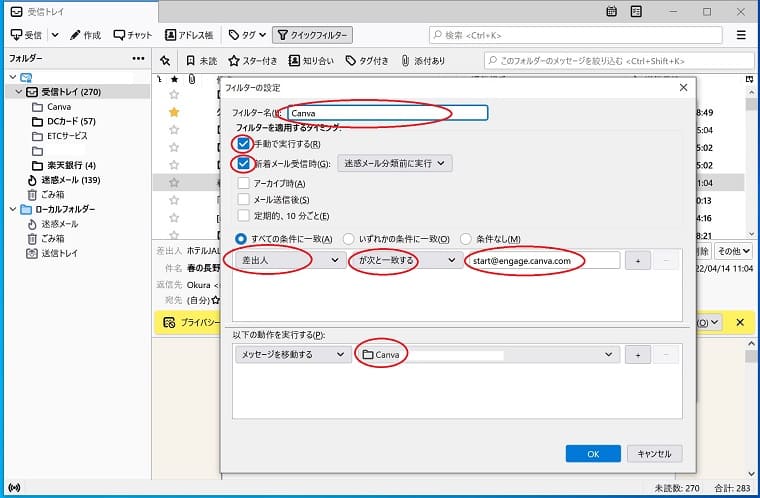Open the 迷惑メール (139) junk folder

coord(70,180)
